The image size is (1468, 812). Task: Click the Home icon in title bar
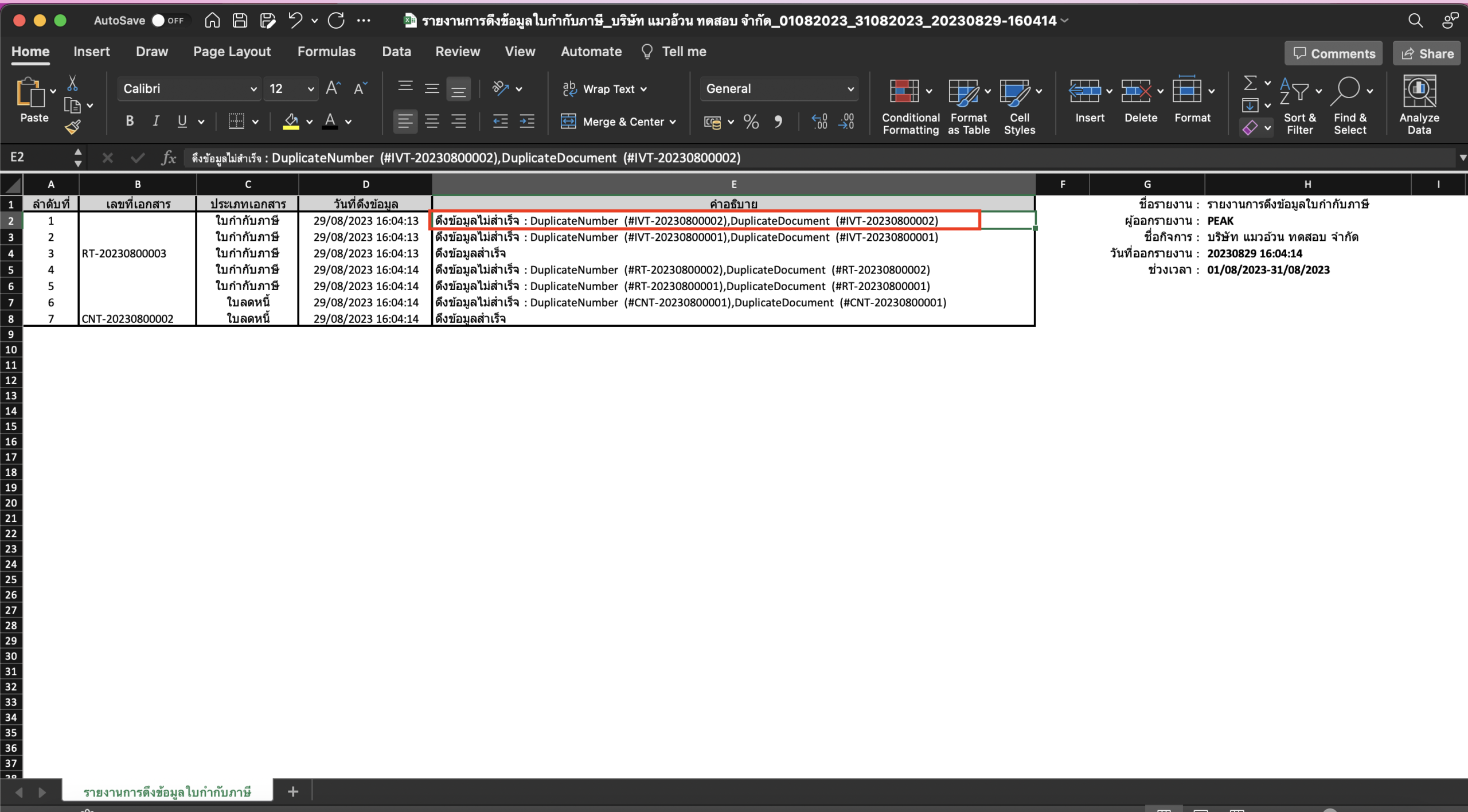(212, 21)
